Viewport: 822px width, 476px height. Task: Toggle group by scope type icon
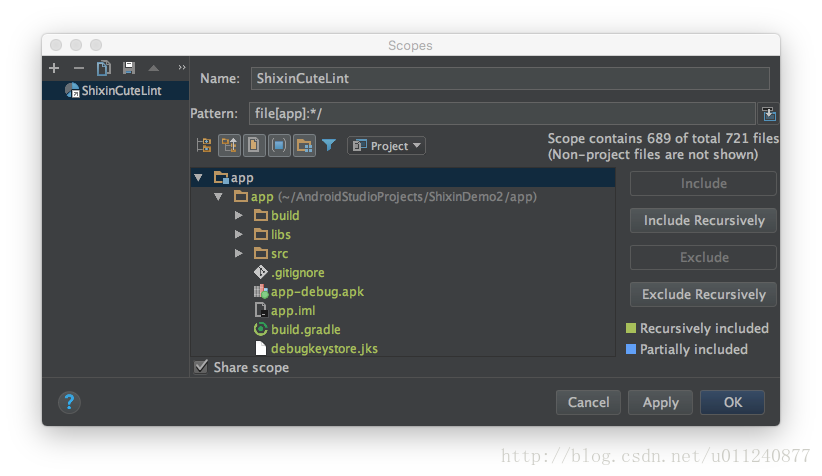[304, 145]
